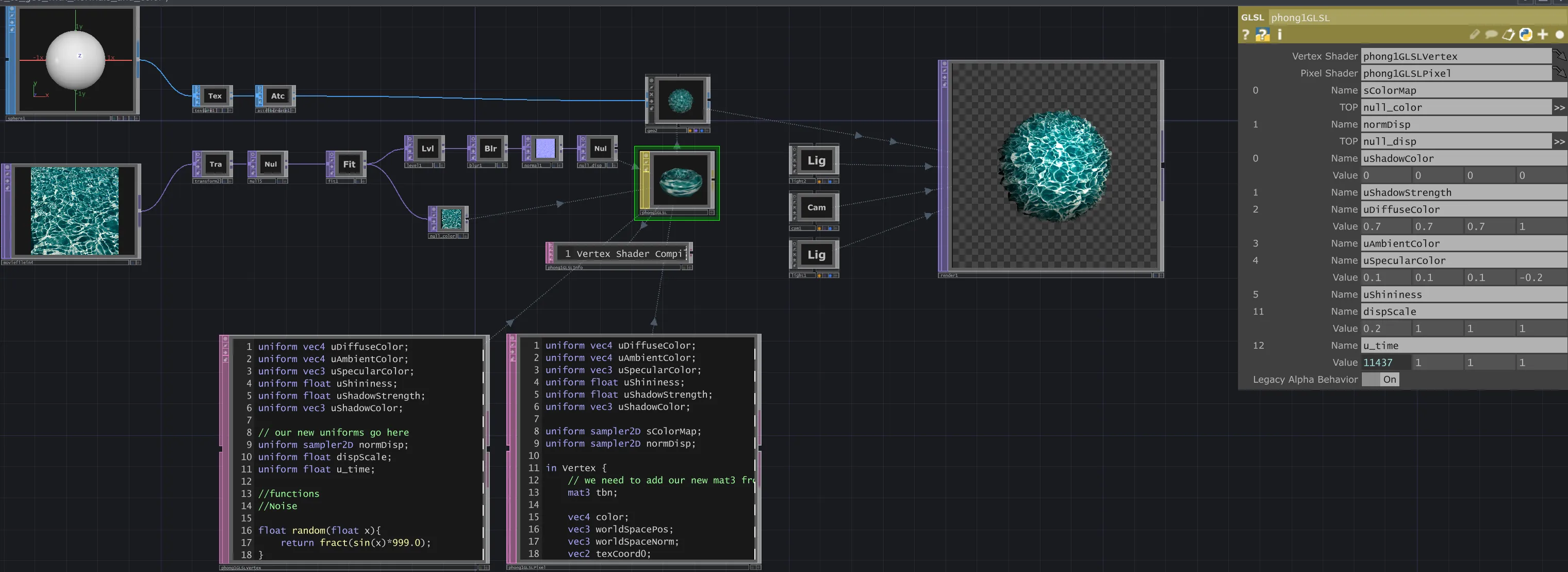Viewport: 1568px width, 572px height.
Task: Click the pencil edit icon
Action: click(1474, 35)
